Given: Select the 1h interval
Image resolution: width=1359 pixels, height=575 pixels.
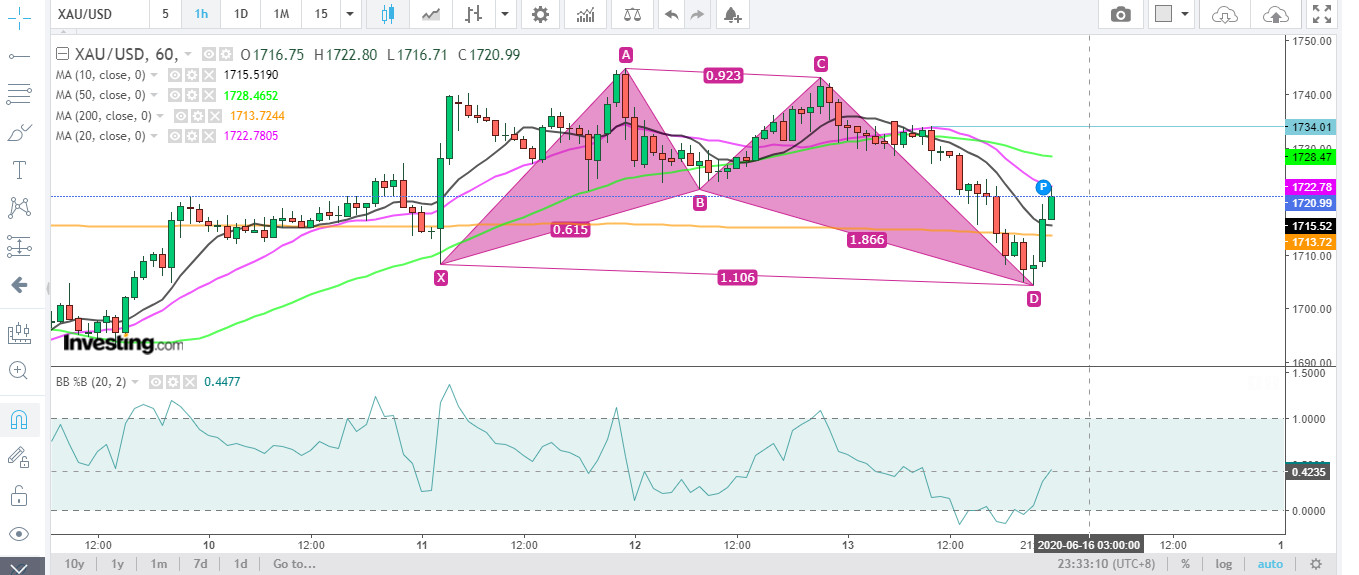Looking at the screenshot, I should click(201, 14).
